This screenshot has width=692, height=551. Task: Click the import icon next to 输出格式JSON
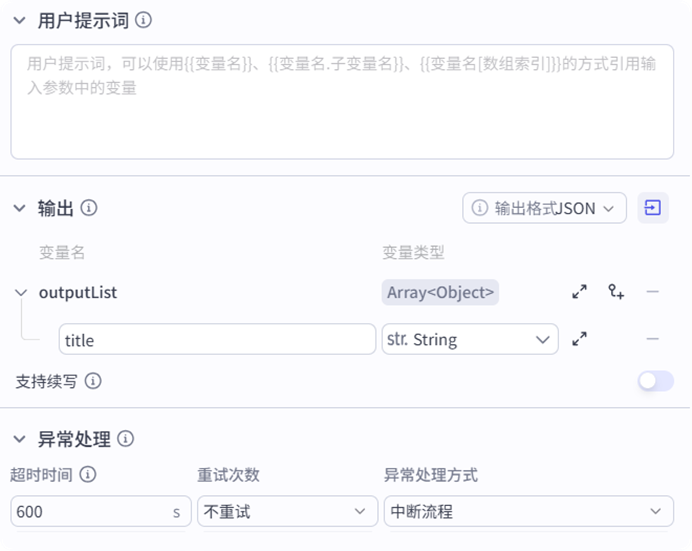653,208
